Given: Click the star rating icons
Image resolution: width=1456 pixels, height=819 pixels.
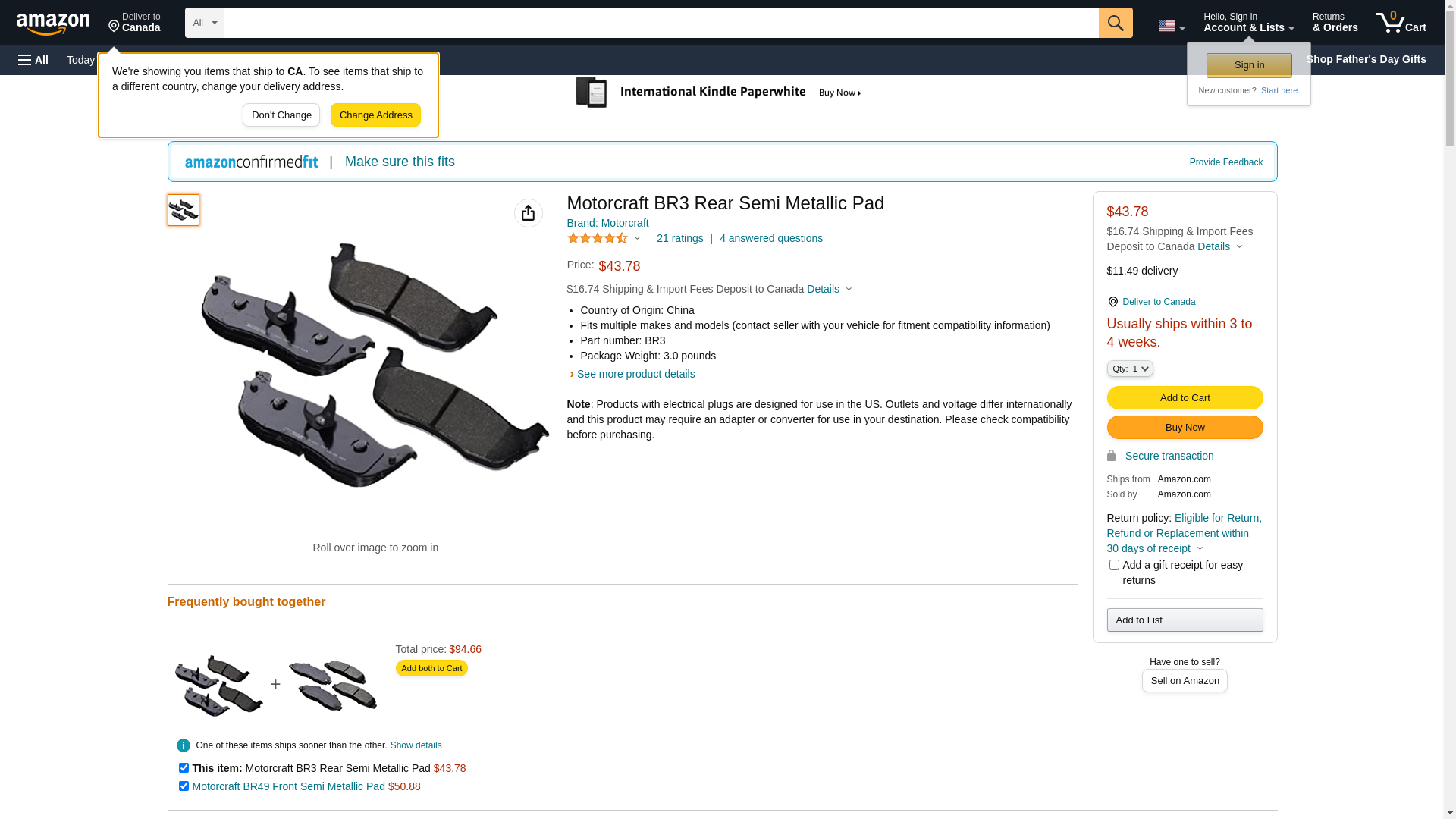Looking at the screenshot, I should coord(598,238).
